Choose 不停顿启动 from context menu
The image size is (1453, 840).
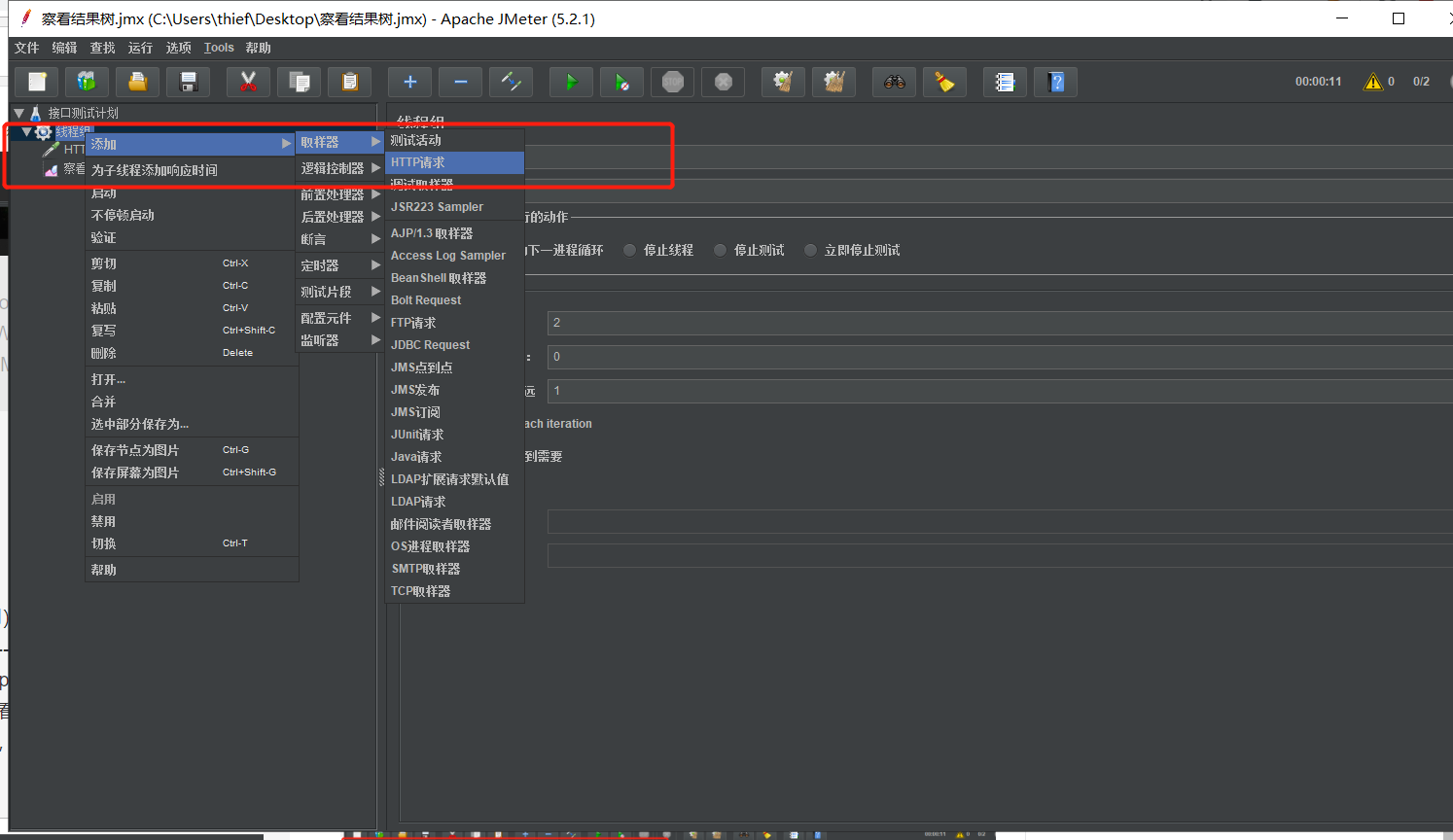point(192,215)
